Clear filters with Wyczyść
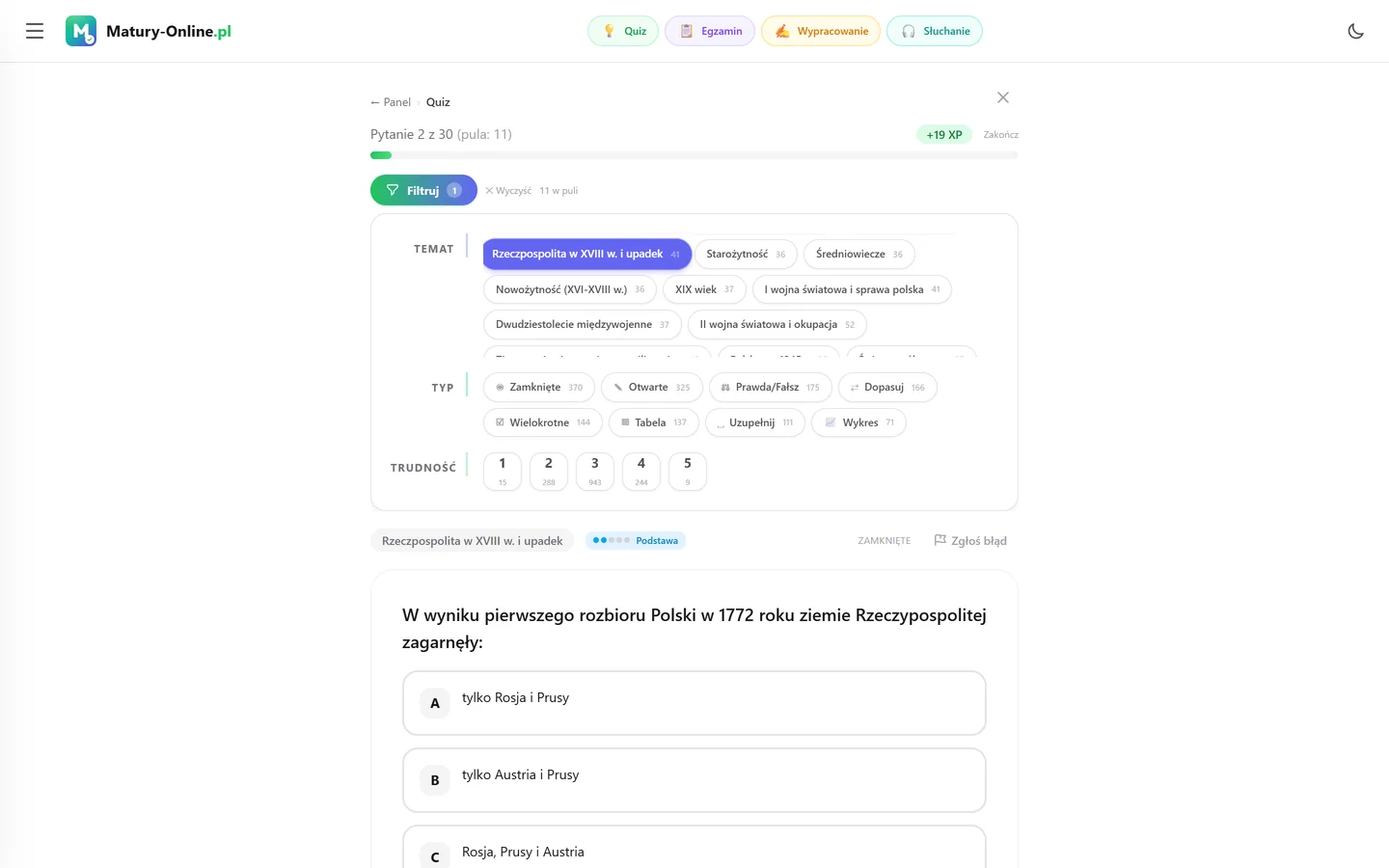 click(x=508, y=191)
